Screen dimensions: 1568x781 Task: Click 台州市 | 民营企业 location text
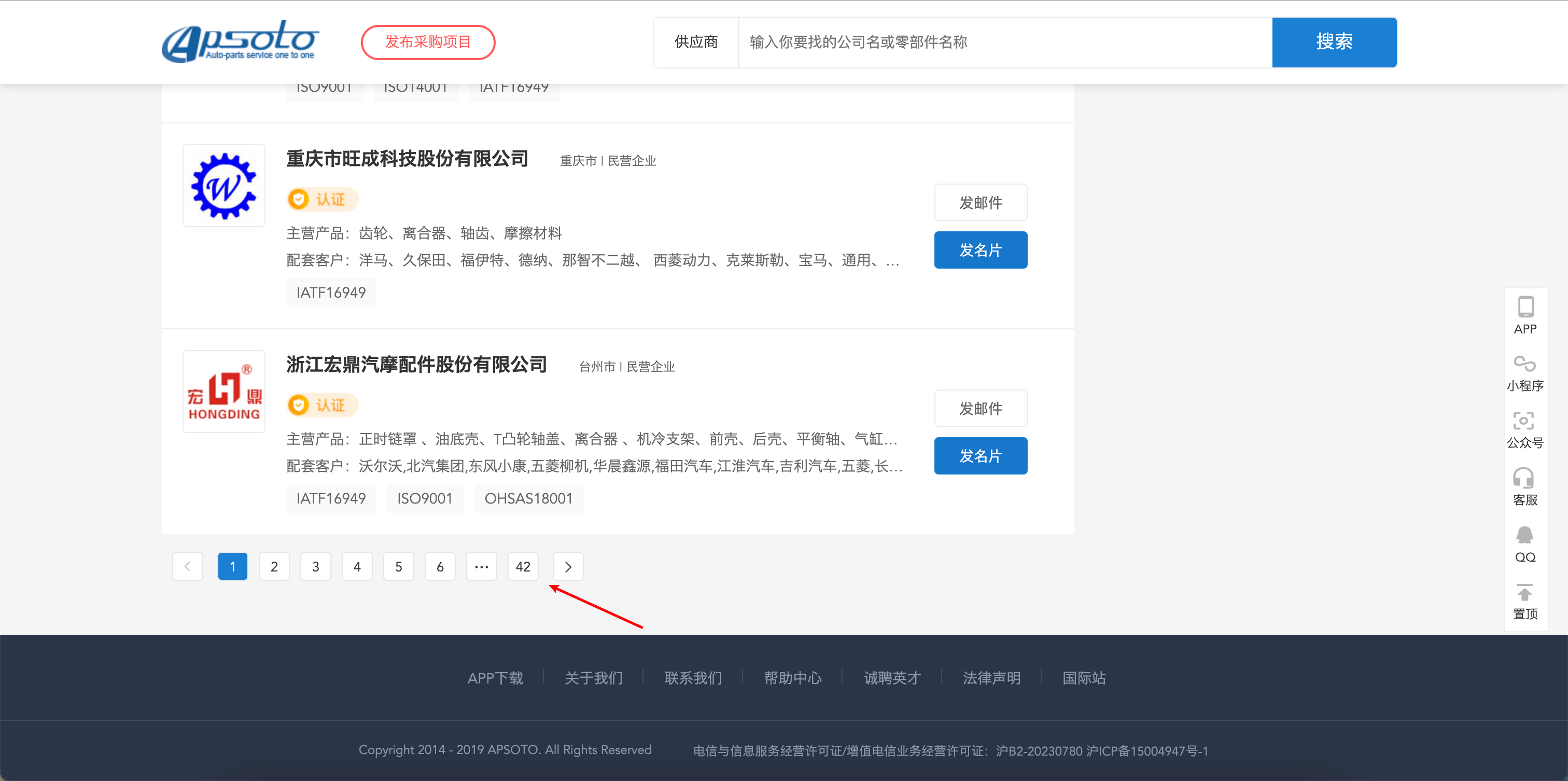(627, 367)
